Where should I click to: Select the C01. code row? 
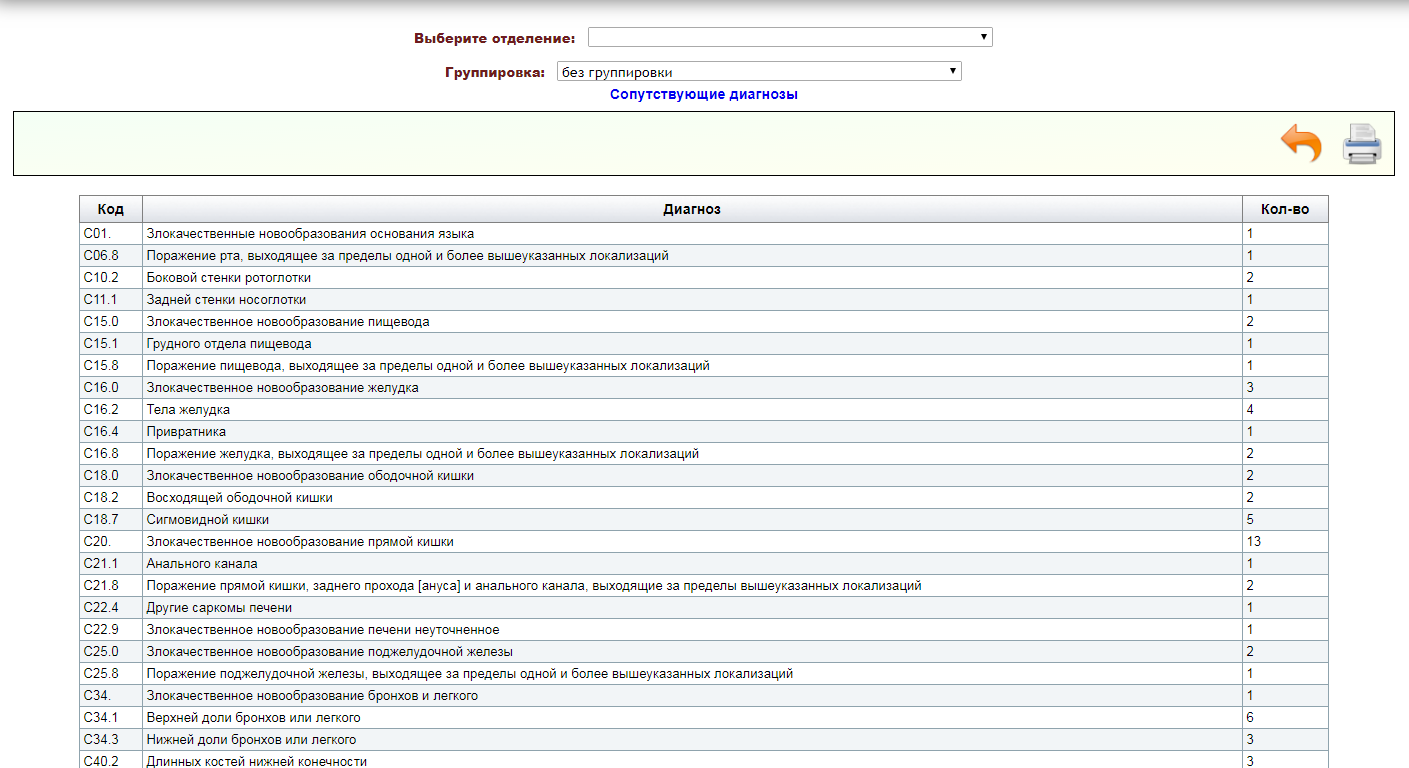pyautogui.click(x=96, y=233)
